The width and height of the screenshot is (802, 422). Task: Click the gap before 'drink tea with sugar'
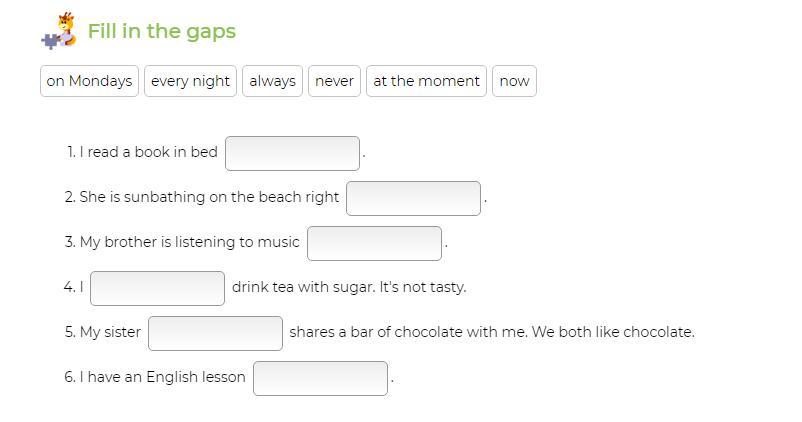coord(157,288)
